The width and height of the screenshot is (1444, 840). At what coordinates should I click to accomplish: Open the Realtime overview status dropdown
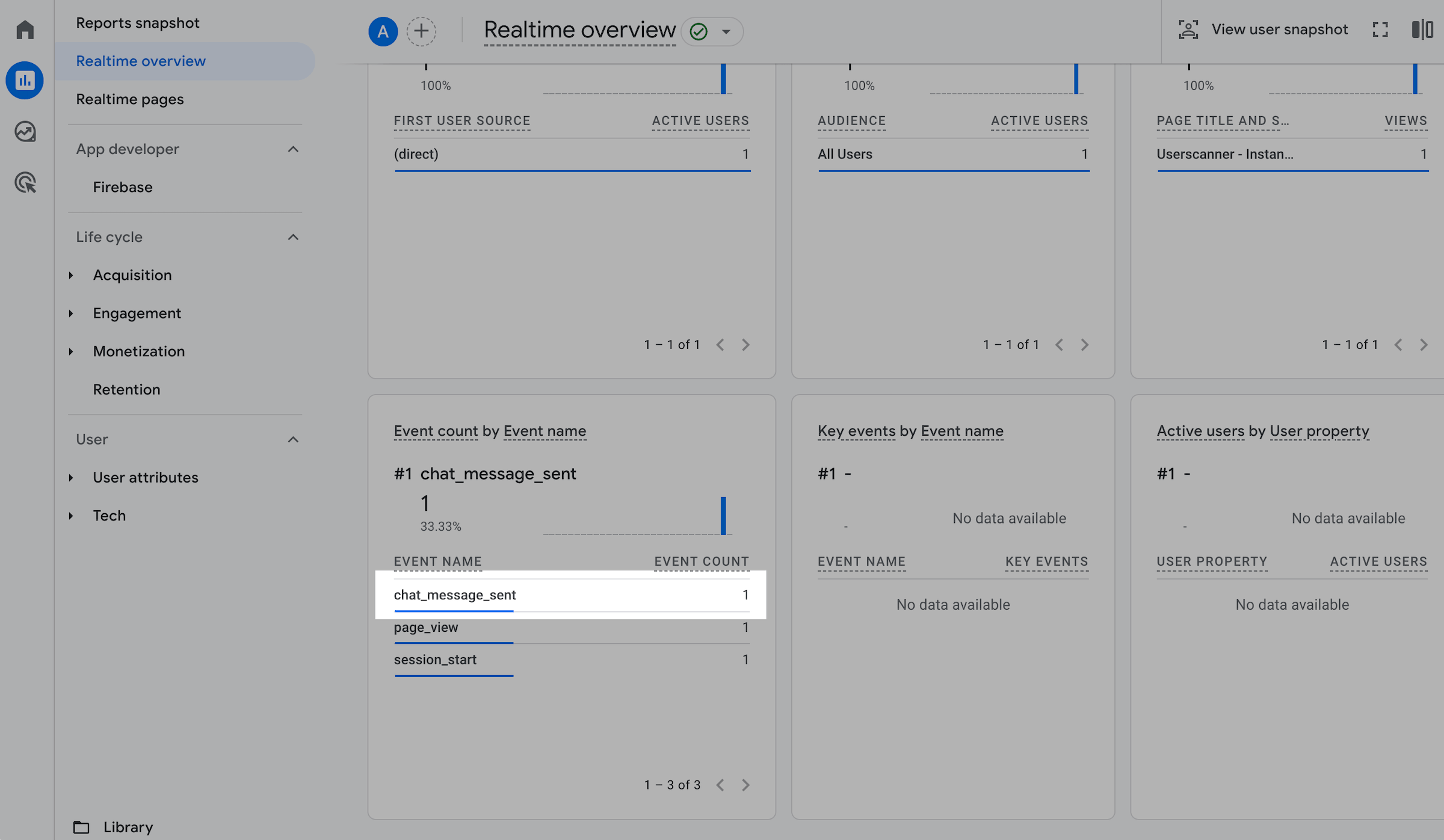tap(726, 31)
